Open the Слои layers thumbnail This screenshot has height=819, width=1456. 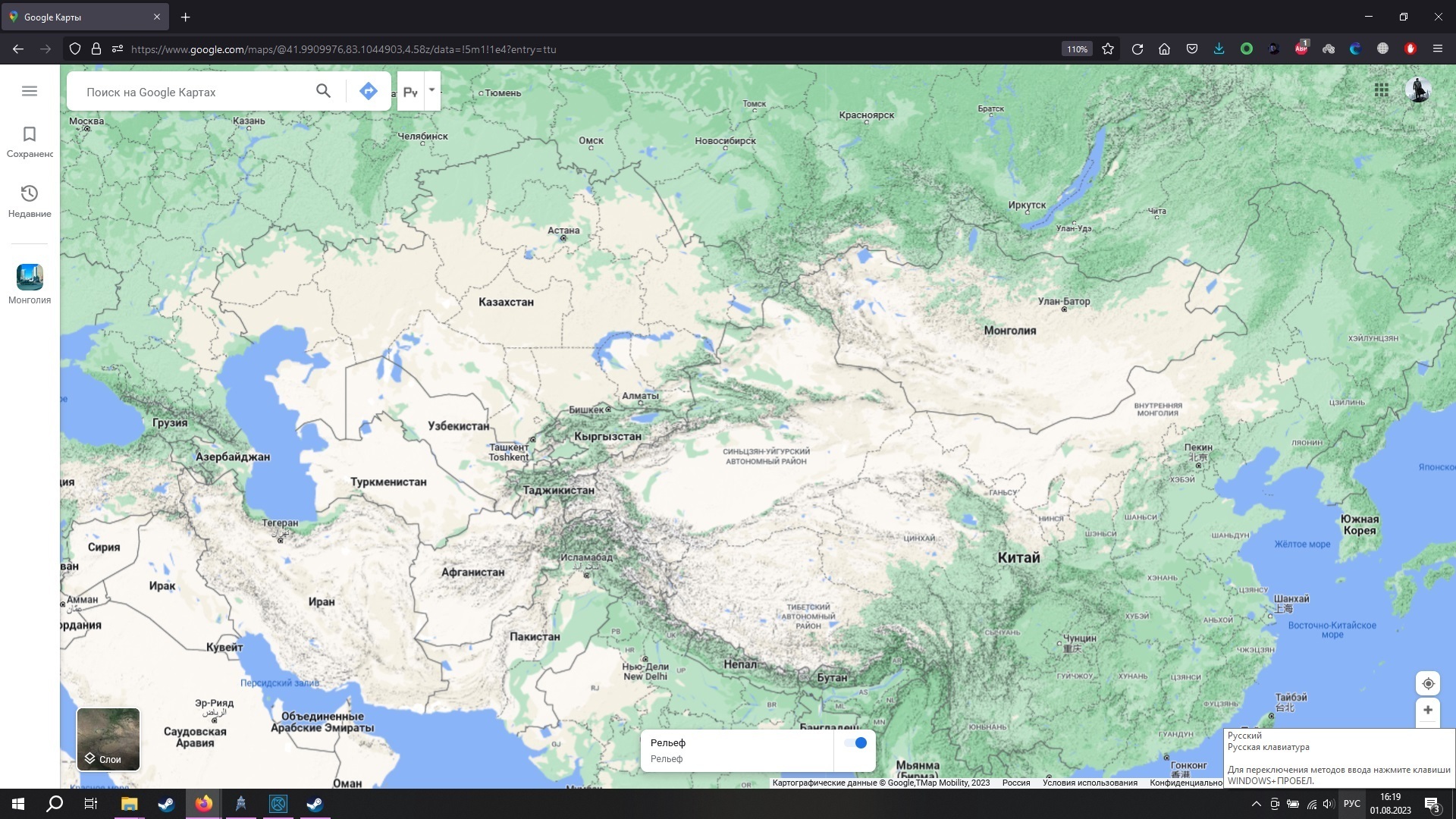coord(108,739)
